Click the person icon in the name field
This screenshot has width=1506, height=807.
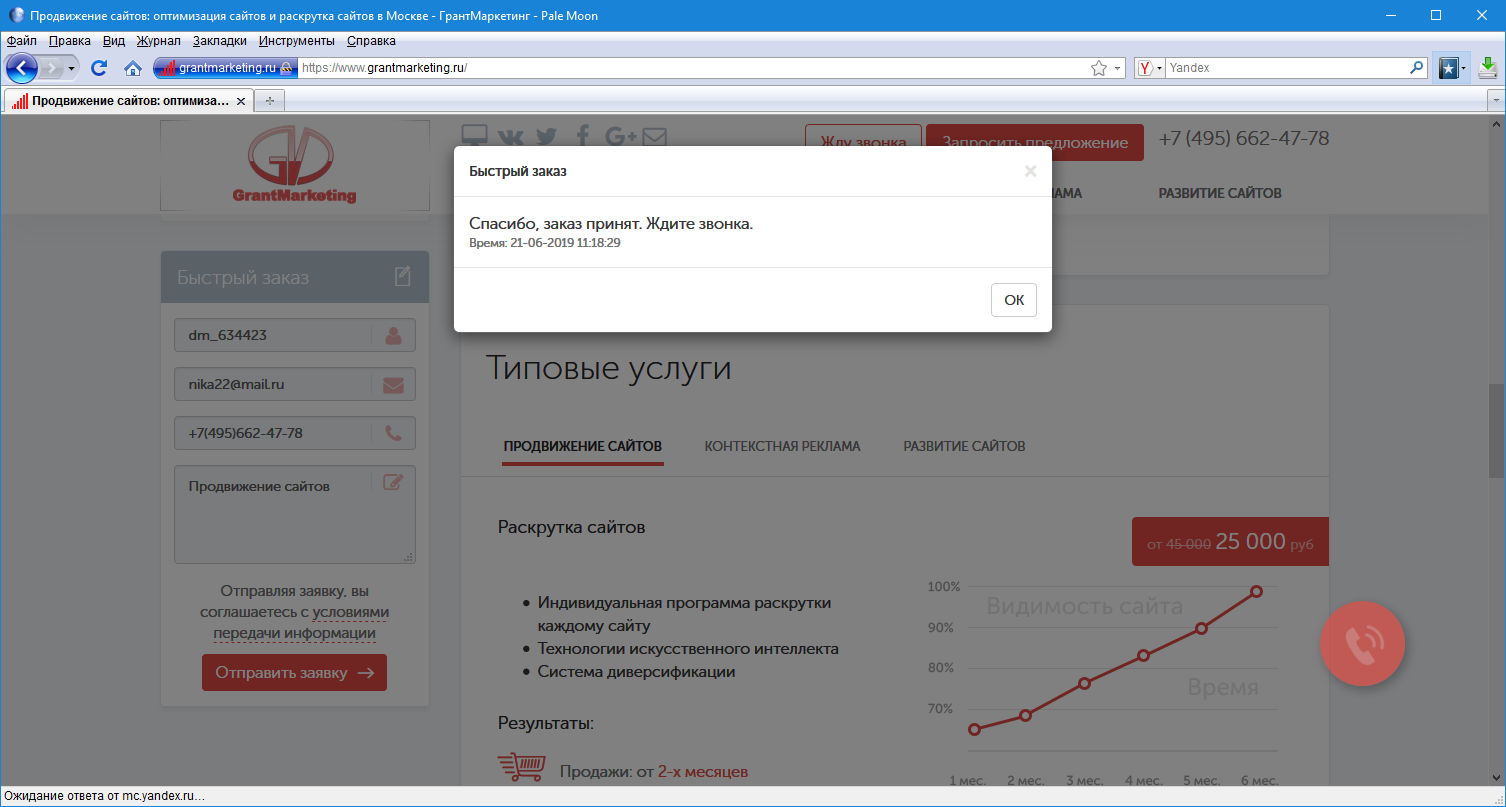[394, 336]
